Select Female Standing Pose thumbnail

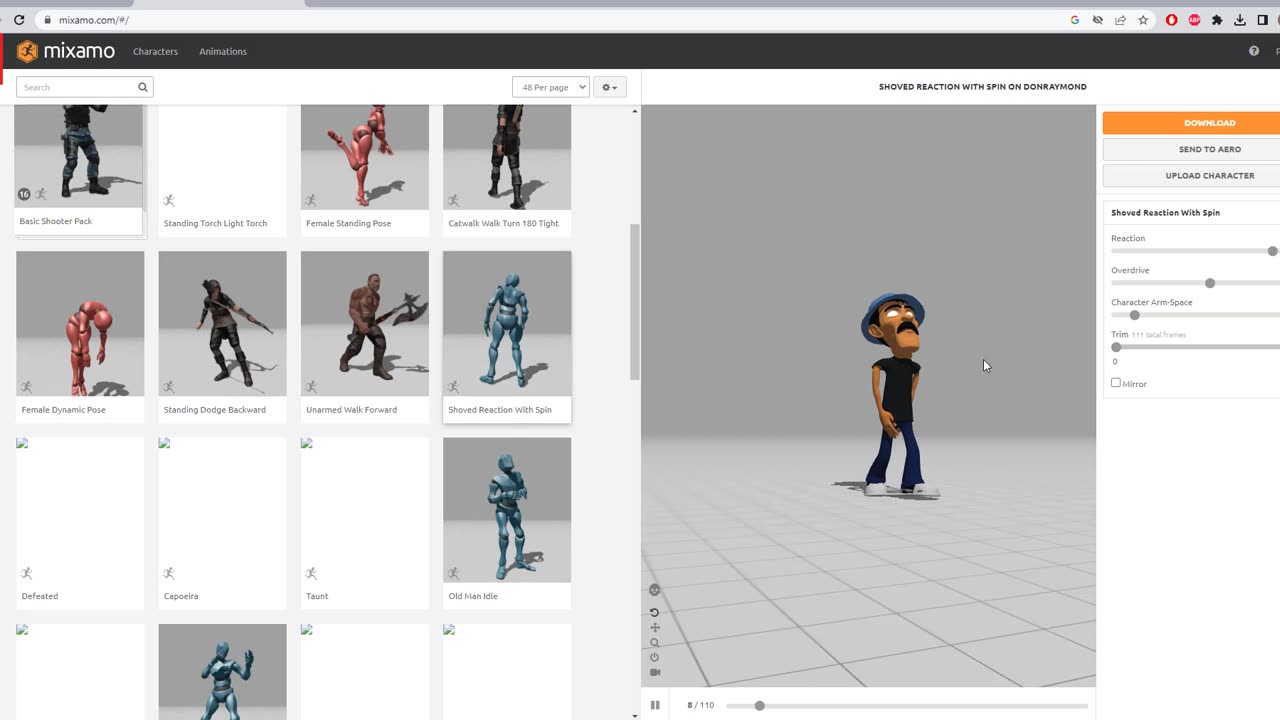tap(365, 157)
